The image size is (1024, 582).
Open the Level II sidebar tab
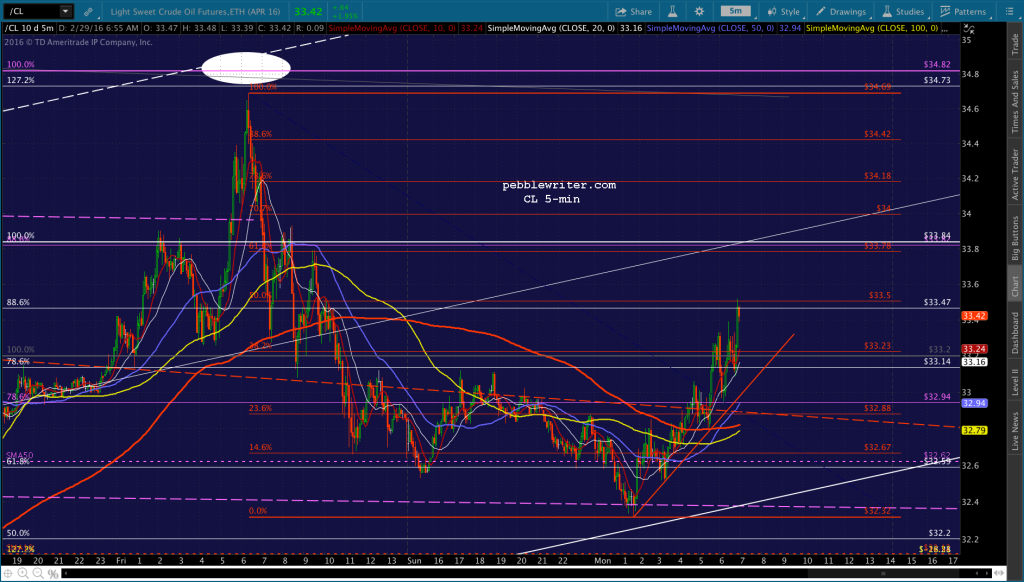pyautogui.click(x=1015, y=382)
